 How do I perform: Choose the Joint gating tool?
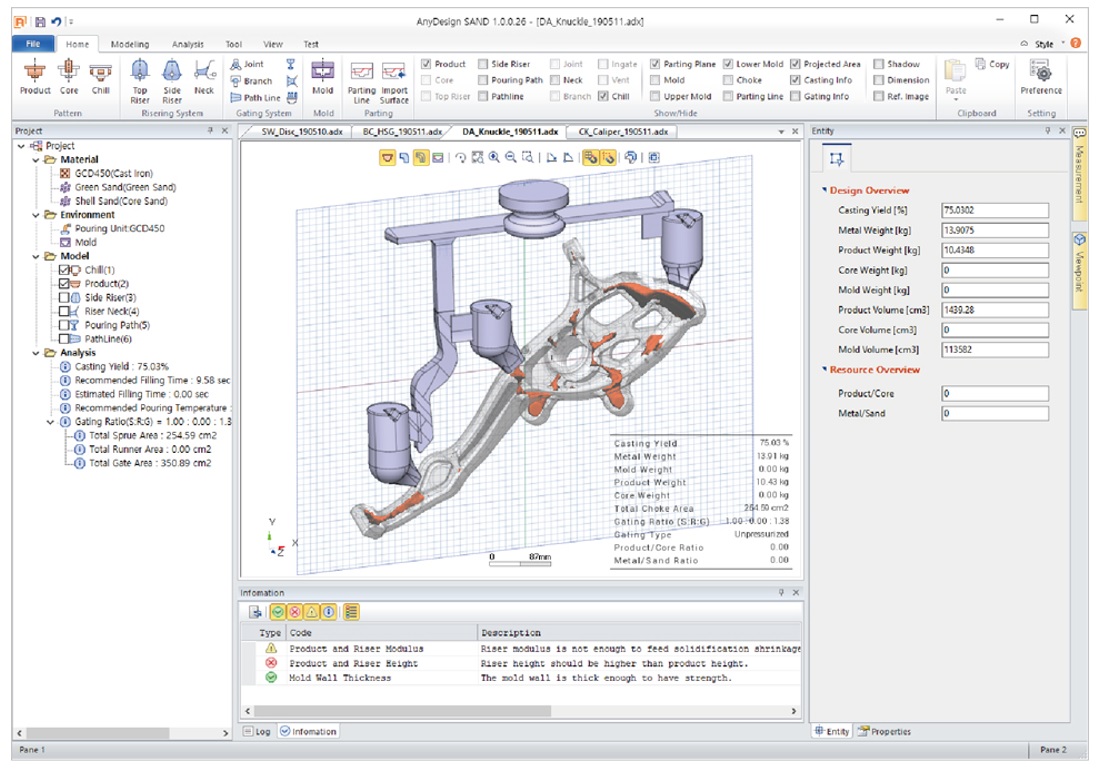pos(247,64)
